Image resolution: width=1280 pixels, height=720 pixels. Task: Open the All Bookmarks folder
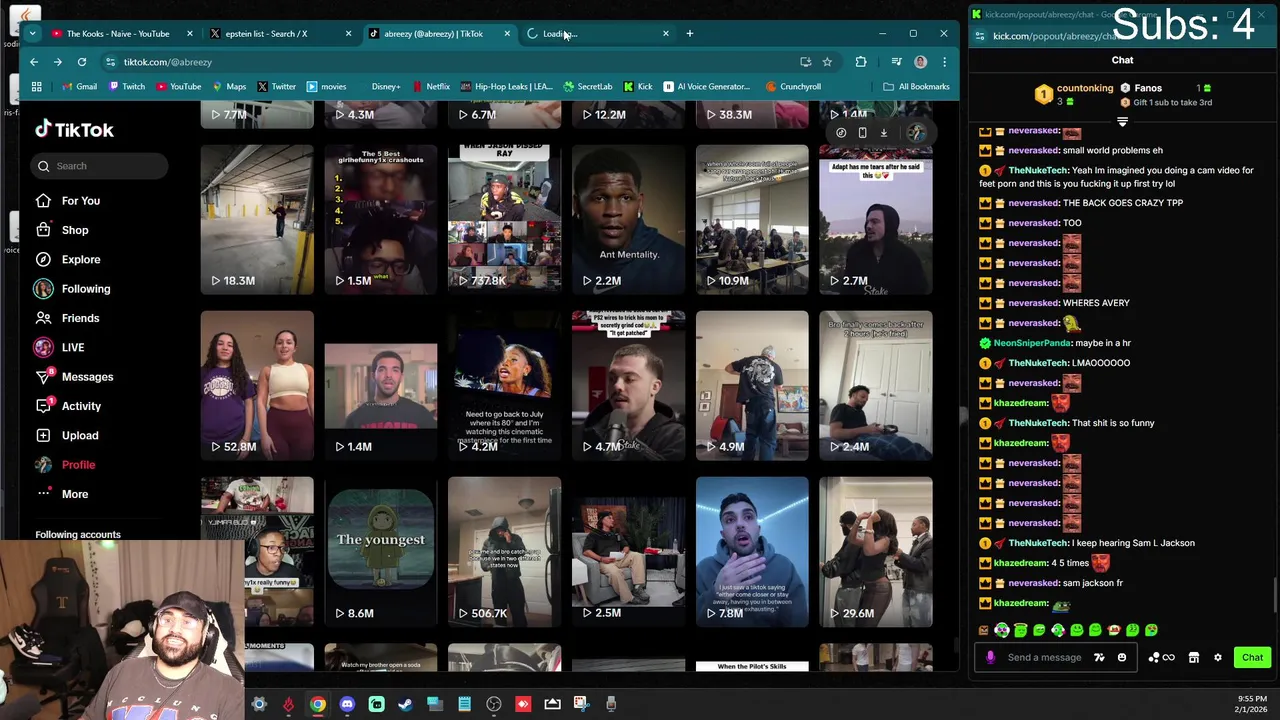tap(916, 87)
